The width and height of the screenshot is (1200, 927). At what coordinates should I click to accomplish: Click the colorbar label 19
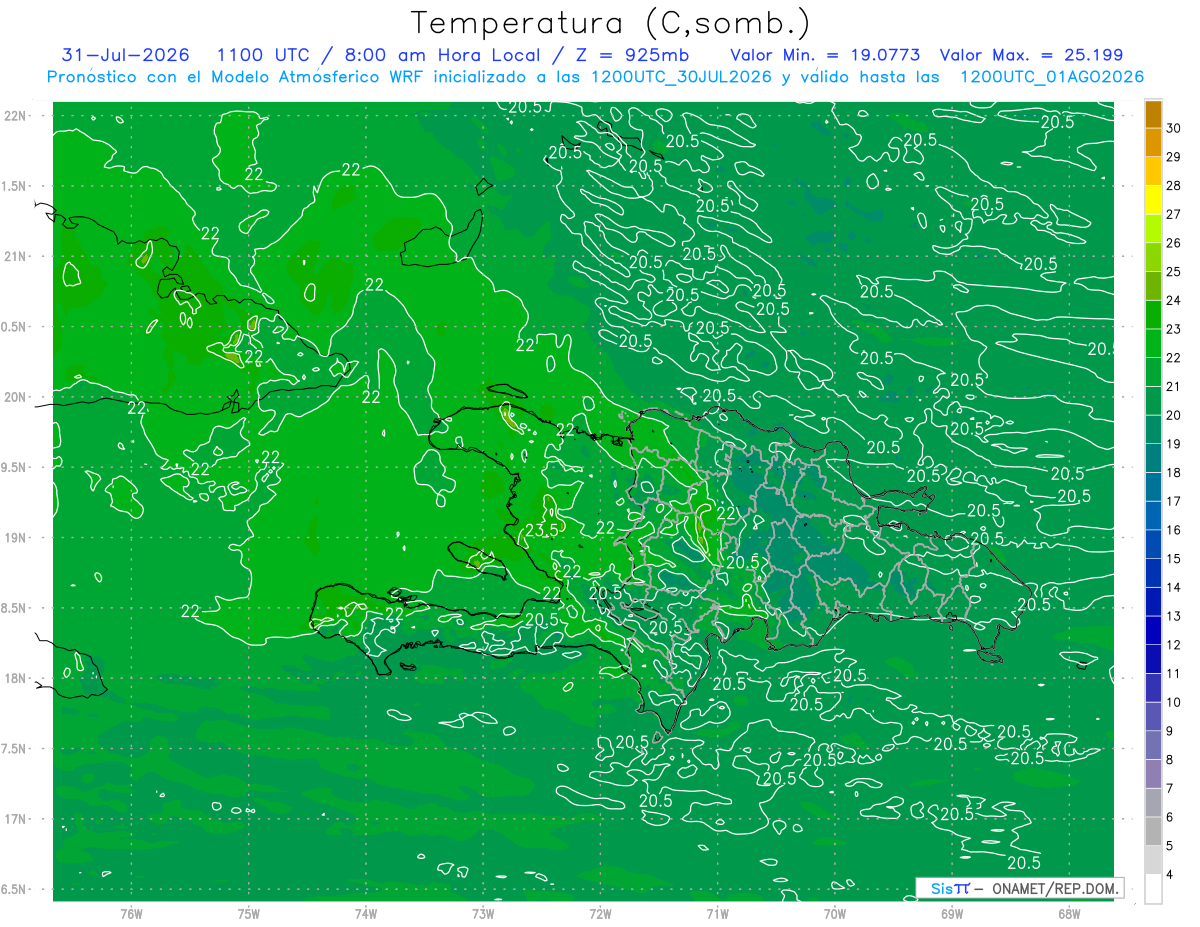pyautogui.click(x=1174, y=444)
